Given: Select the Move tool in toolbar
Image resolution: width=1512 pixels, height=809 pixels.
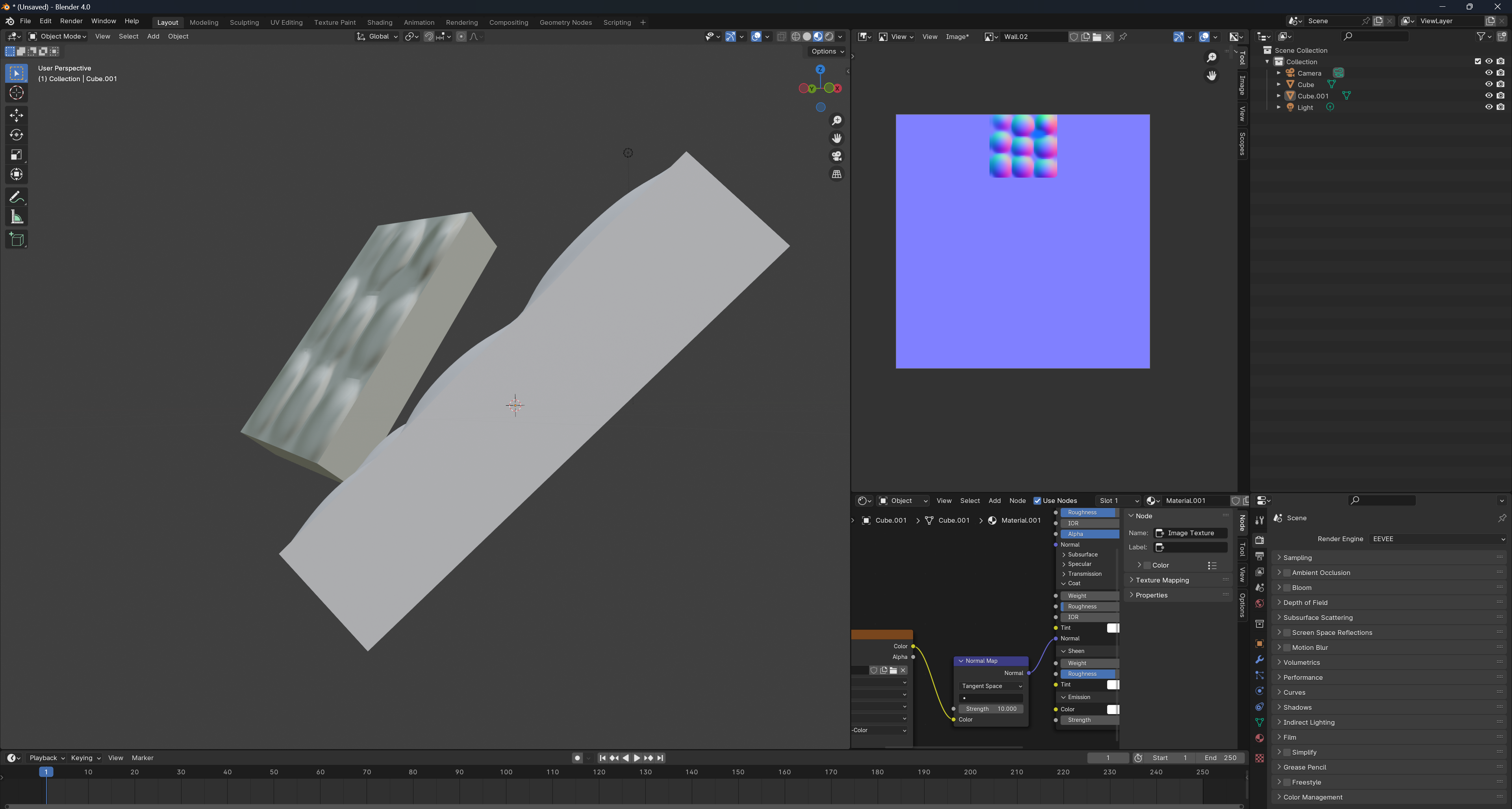Looking at the screenshot, I should (x=17, y=115).
